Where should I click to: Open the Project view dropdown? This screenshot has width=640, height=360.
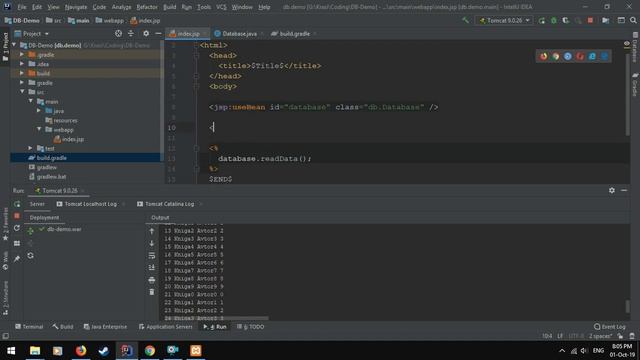(32, 33)
